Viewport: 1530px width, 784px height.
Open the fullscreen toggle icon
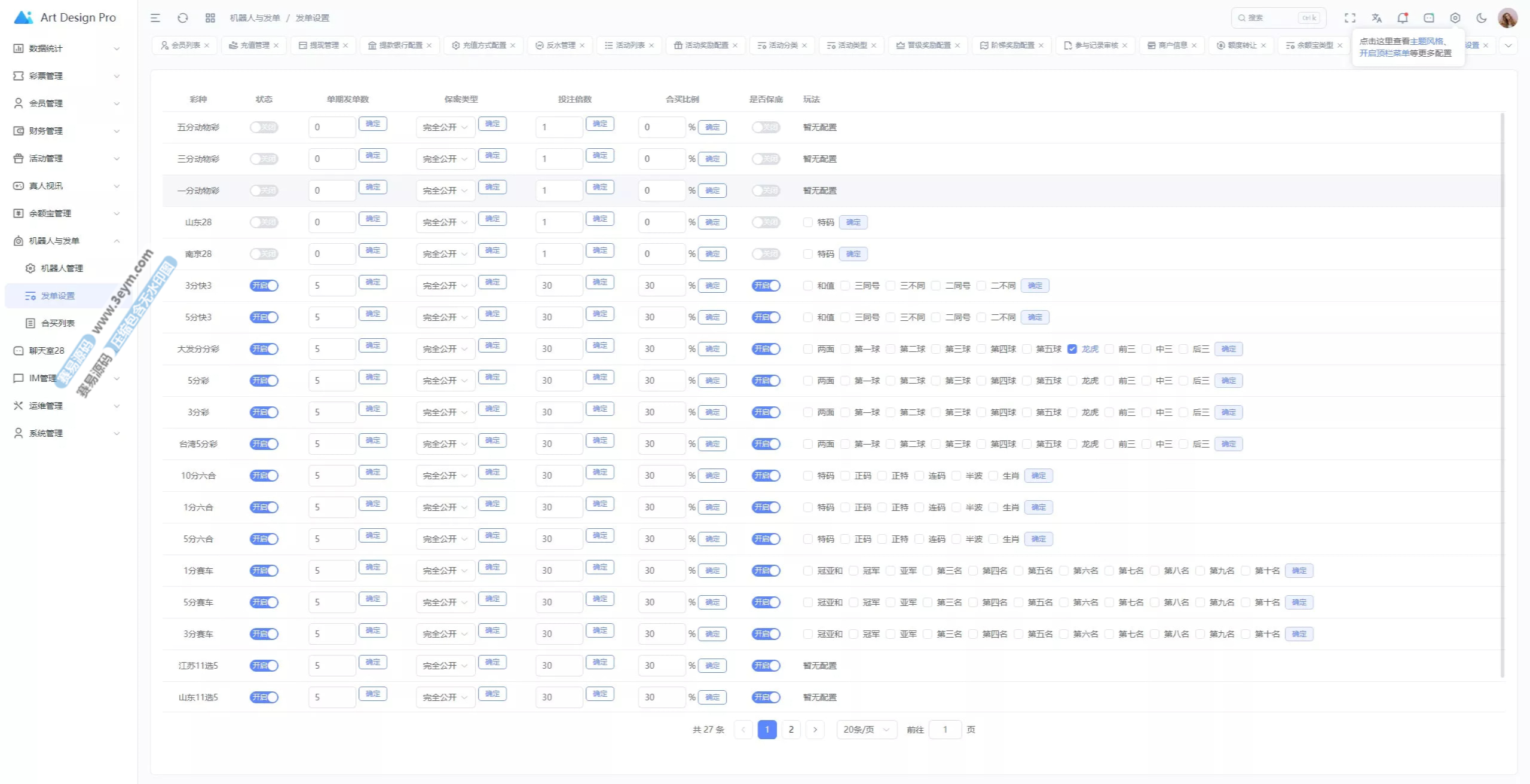(1350, 18)
